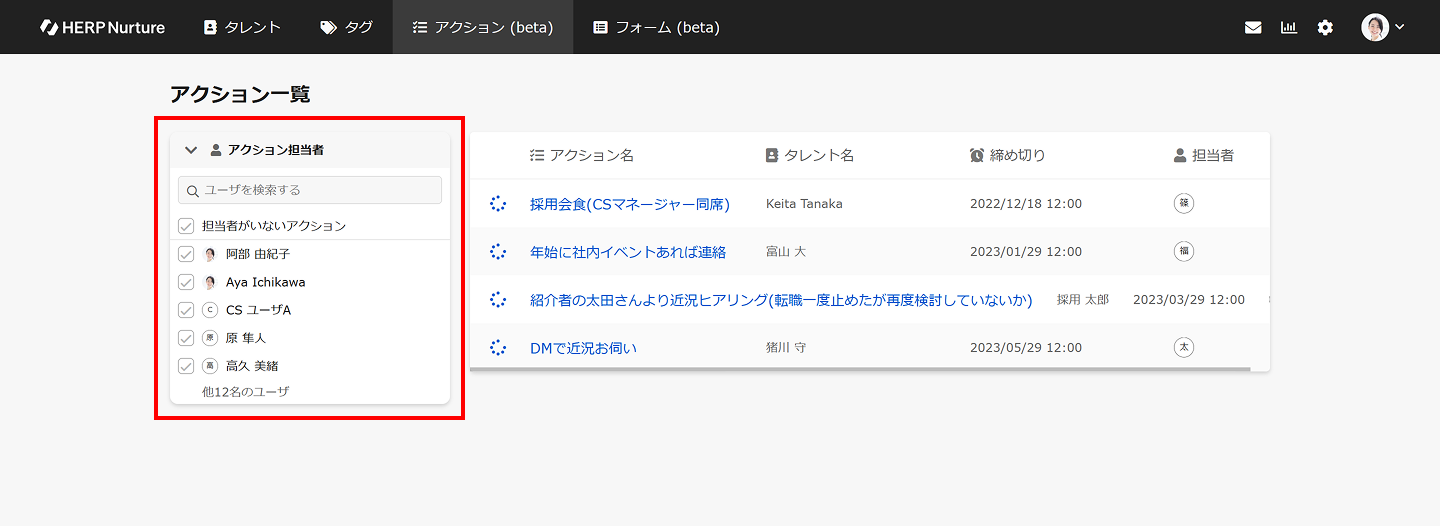Click assignee avatar in DMで近況お伺い row
The width and height of the screenshot is (1440, 526).
tap(1184, 348)
